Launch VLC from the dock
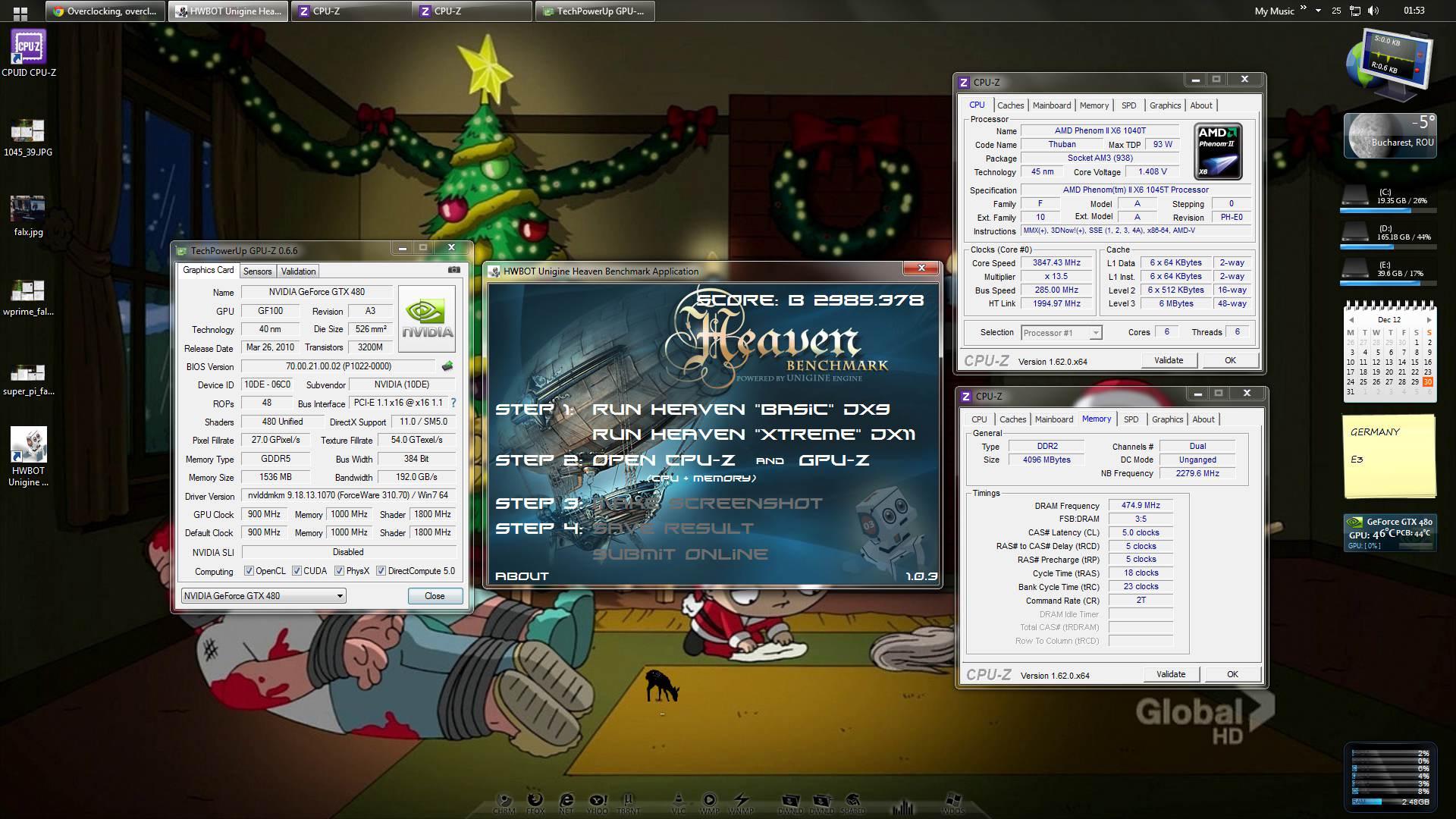Image resolution: width=1456 pixels, height=819 pixels. (x=679, y=803)
